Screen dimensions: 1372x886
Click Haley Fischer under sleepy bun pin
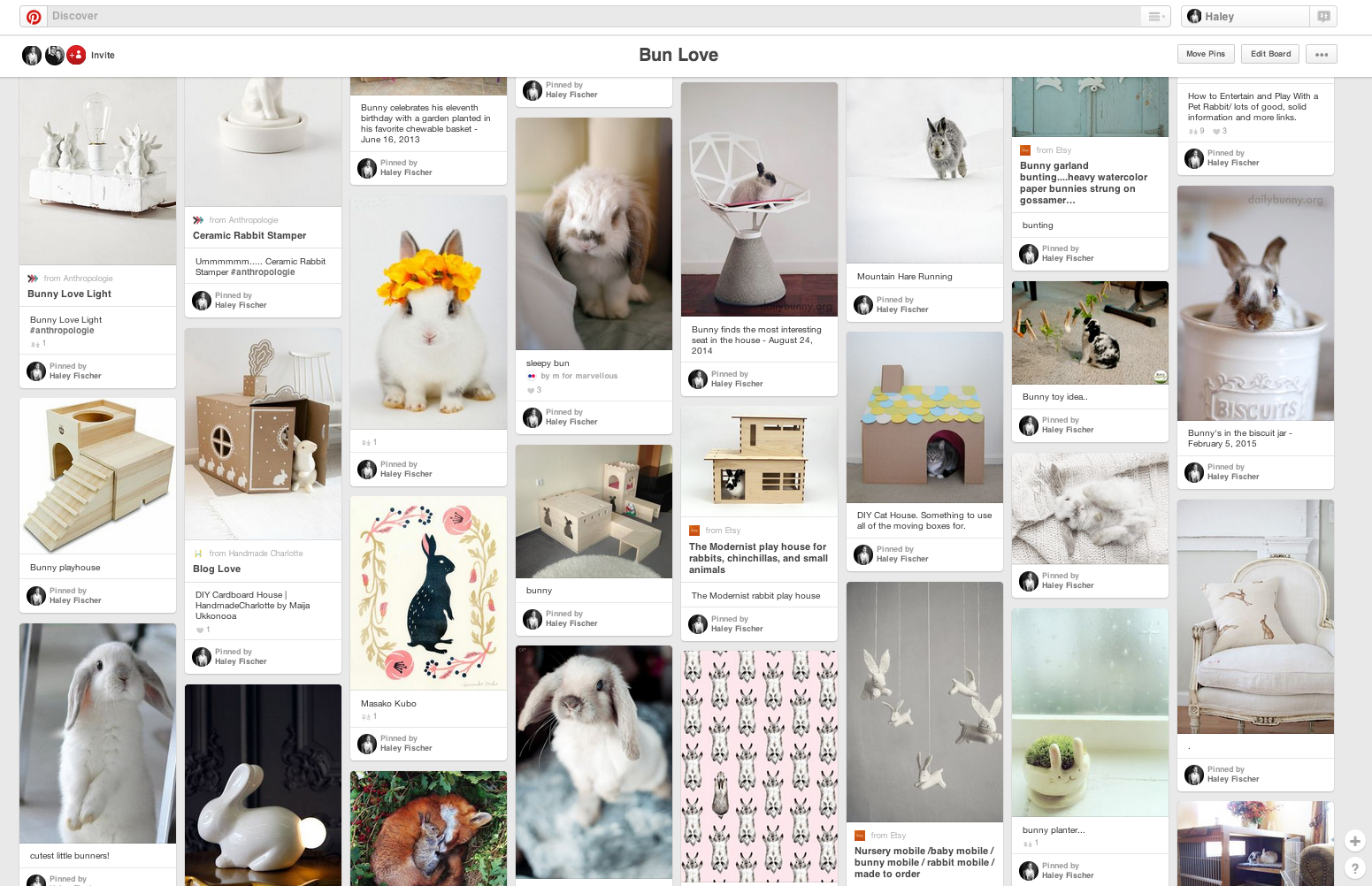(571, 422)
